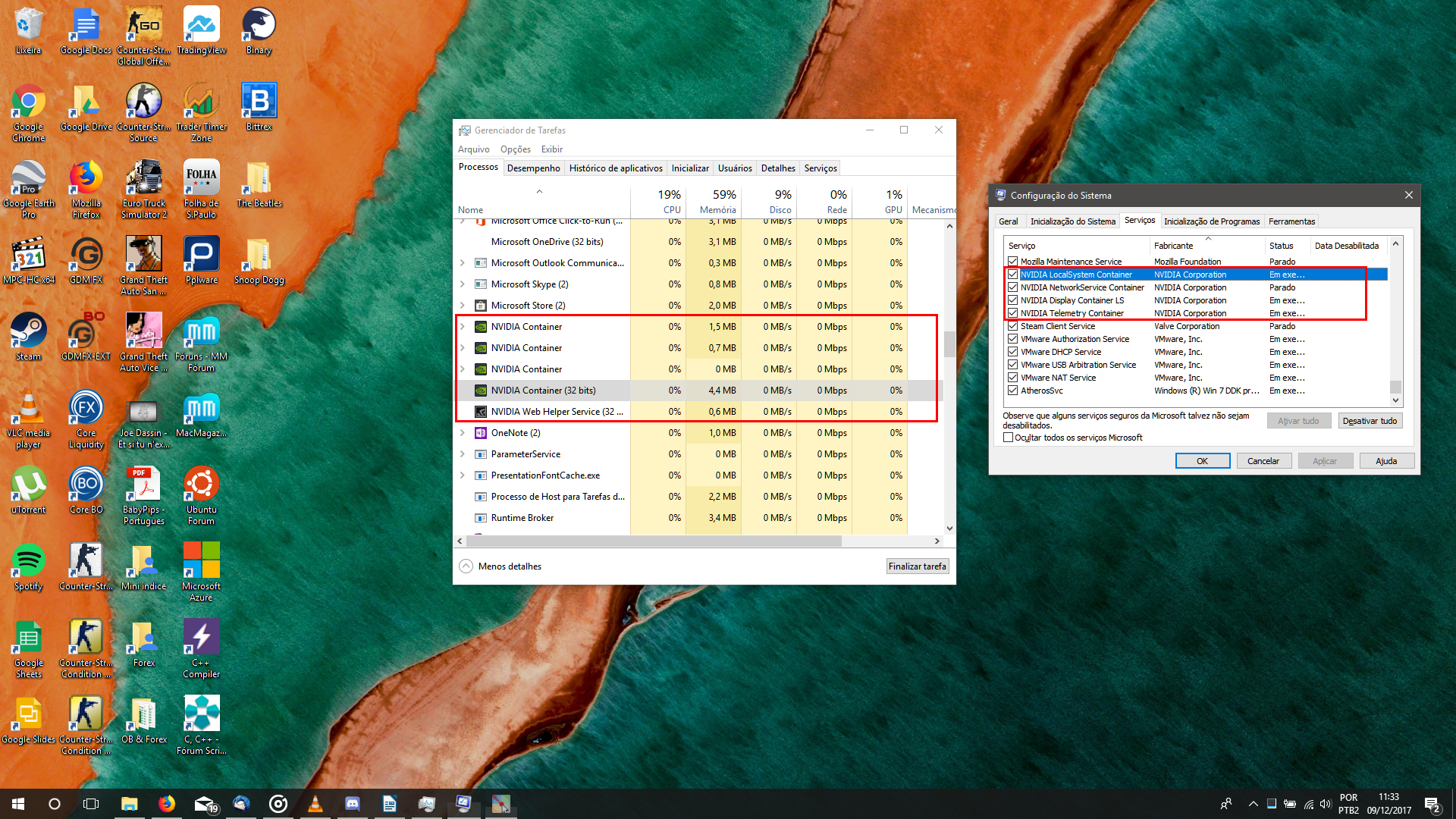Switch to Inicializar tab in Task Manager
Image resolution: width=1456 pixels, height=819 pixels.
(690, 168)
